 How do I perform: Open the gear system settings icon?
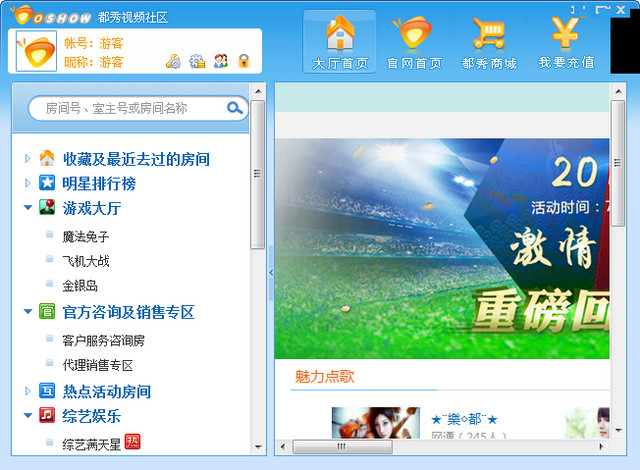tap(197, 61)
